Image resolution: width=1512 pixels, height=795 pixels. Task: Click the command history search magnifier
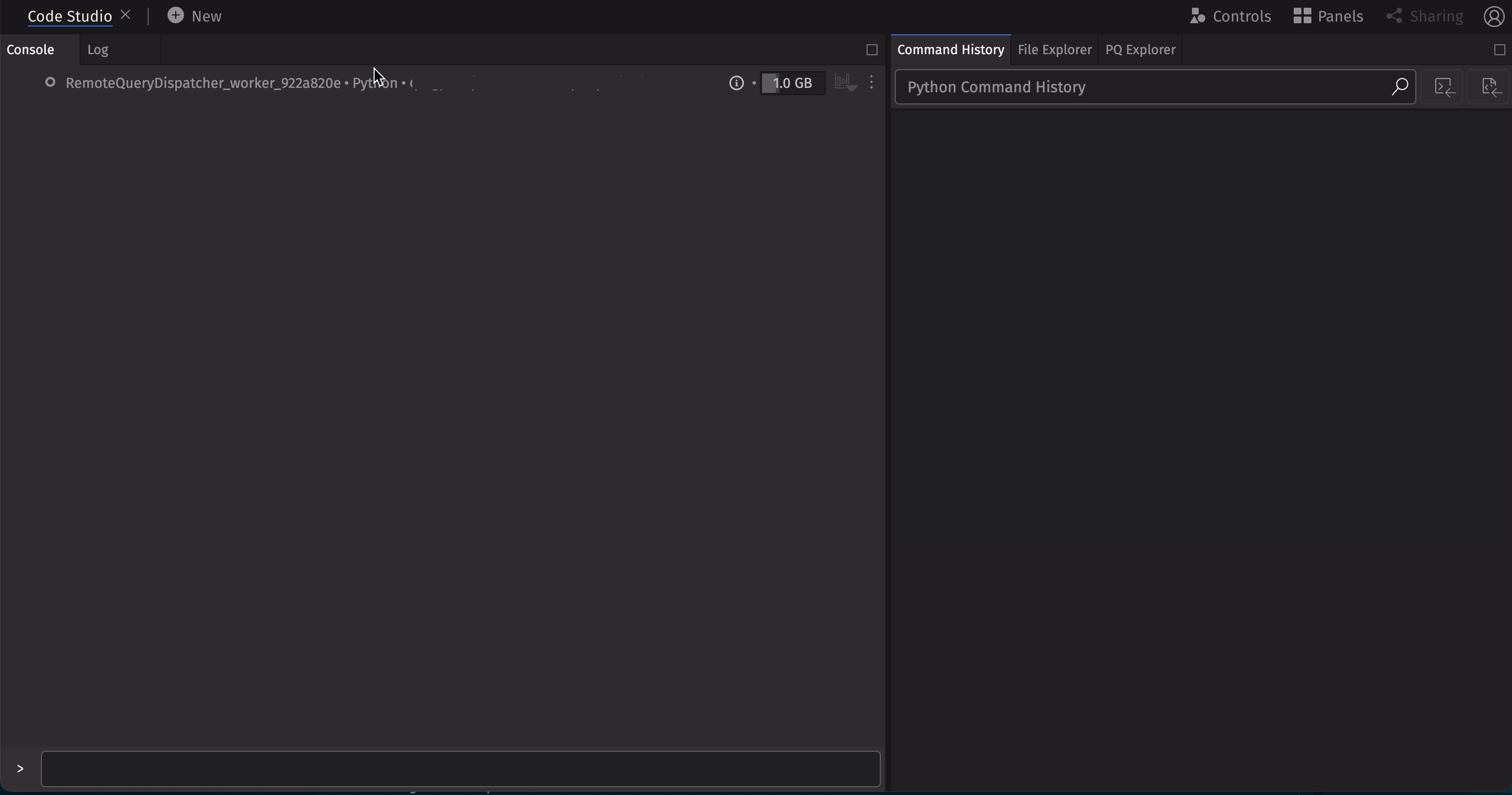[x=1399, y=87]
